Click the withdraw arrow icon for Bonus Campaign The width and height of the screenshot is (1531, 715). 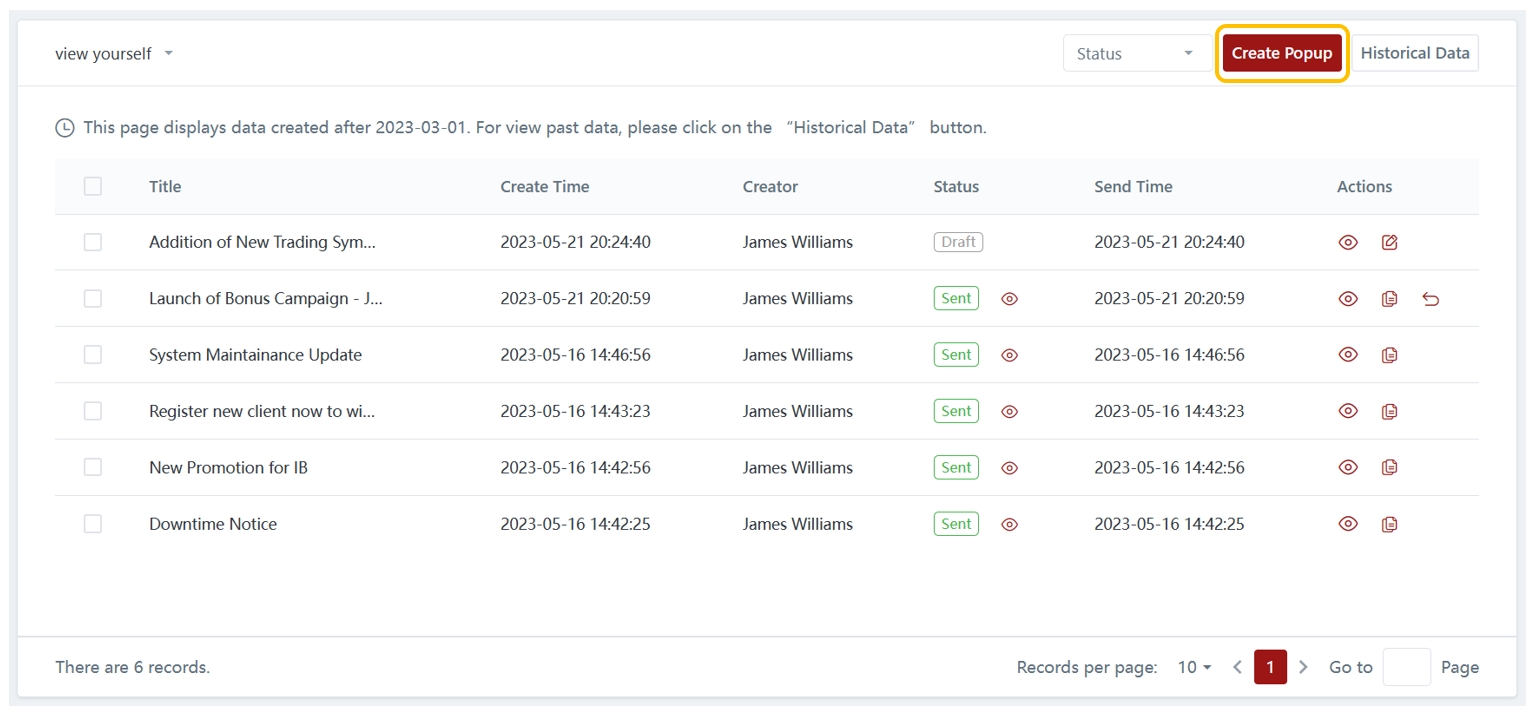(1430, 299)
